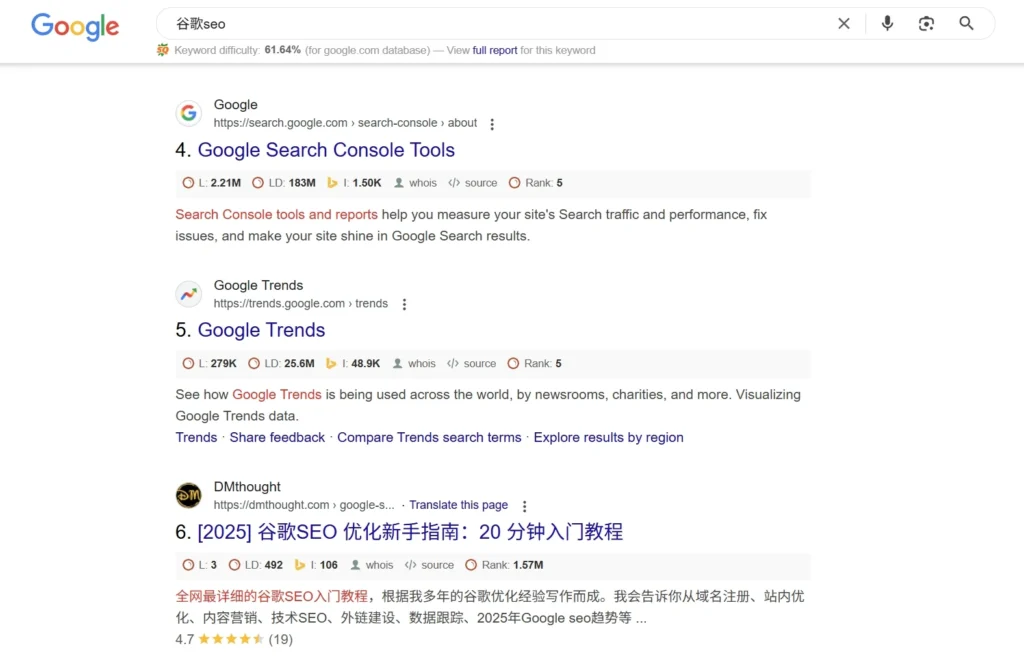Click the keyword difficulty flame icon
This screenshot has height=659, width=1024.
coord(162,49)
